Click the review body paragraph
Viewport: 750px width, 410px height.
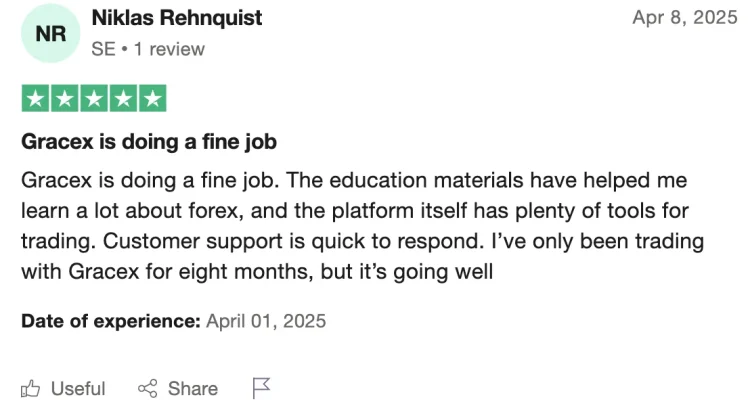pyautogui.click(x=362, y=226)
